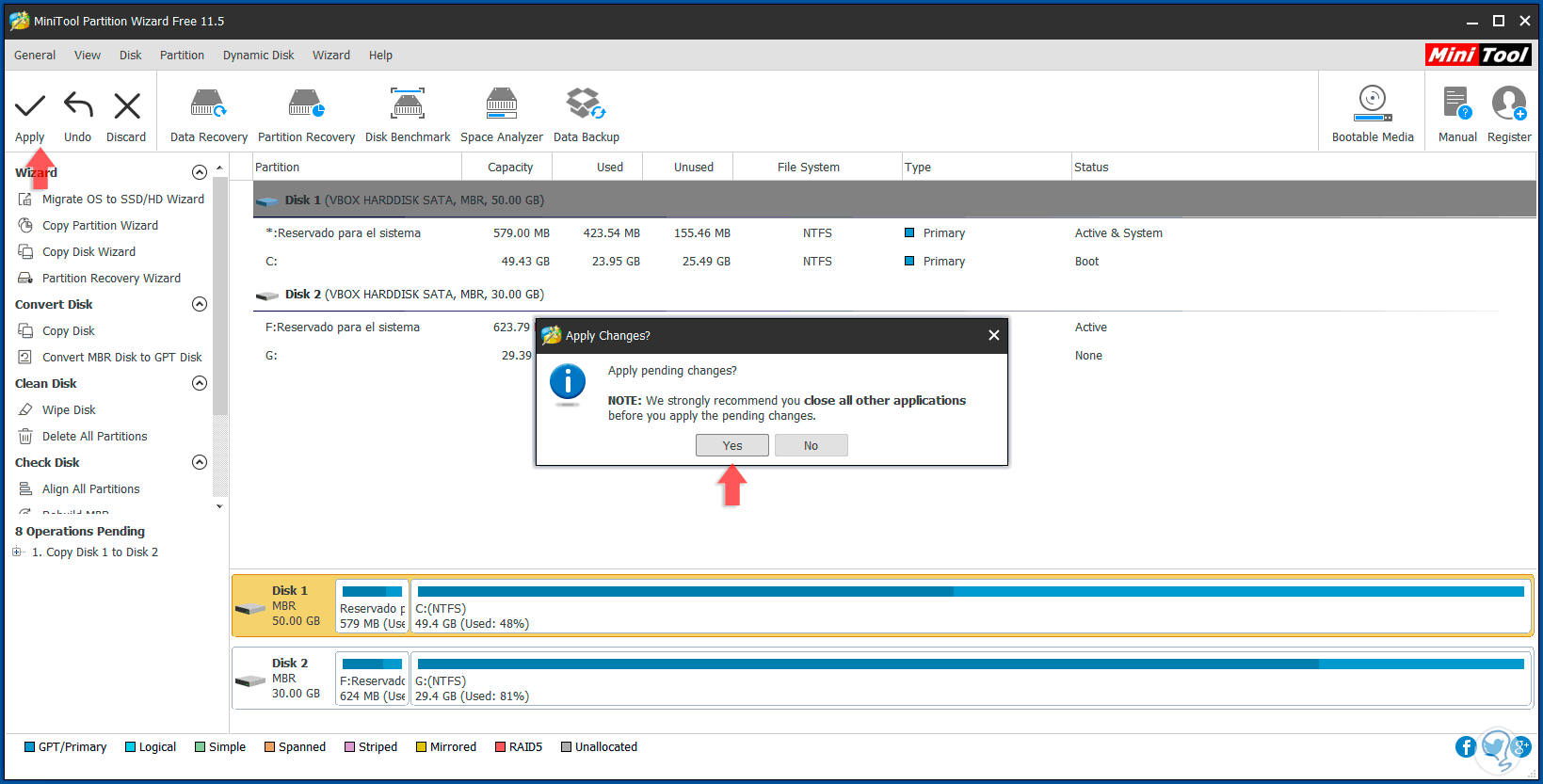
Task: Collapse the Clean Disk section
Action: [200, 383]
